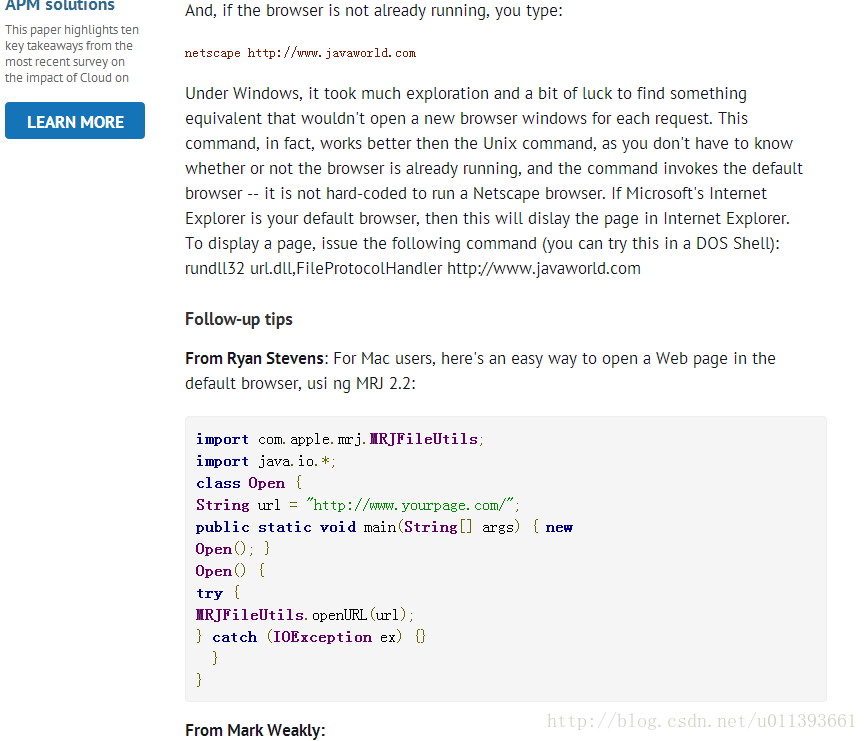Click the red netscape command line
868x741 pixels.
point(300,53)
